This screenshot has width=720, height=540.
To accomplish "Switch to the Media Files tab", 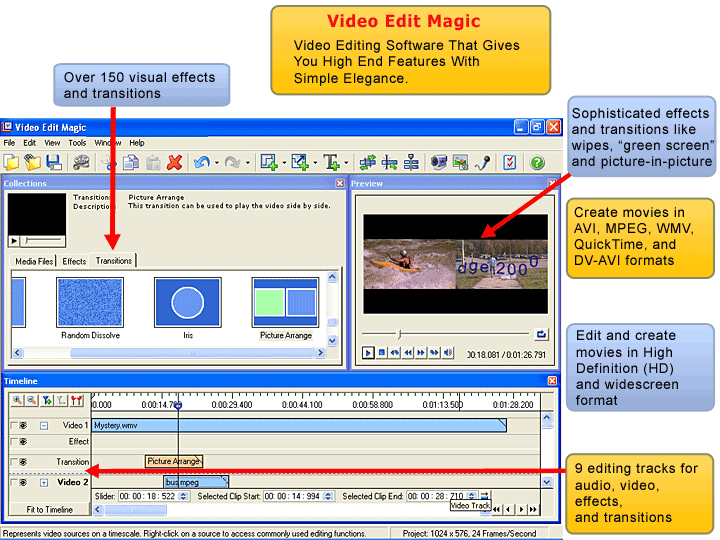I will tap(34, 261).
